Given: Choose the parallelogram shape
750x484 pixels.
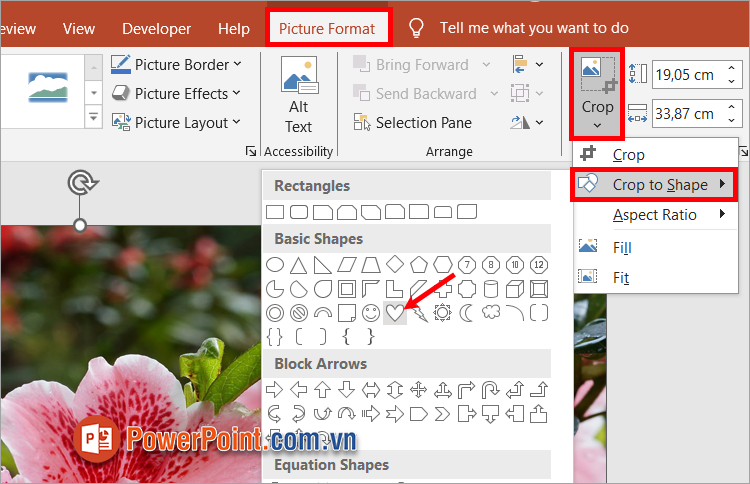Looking at the screenshot, I should coord(346,264).
